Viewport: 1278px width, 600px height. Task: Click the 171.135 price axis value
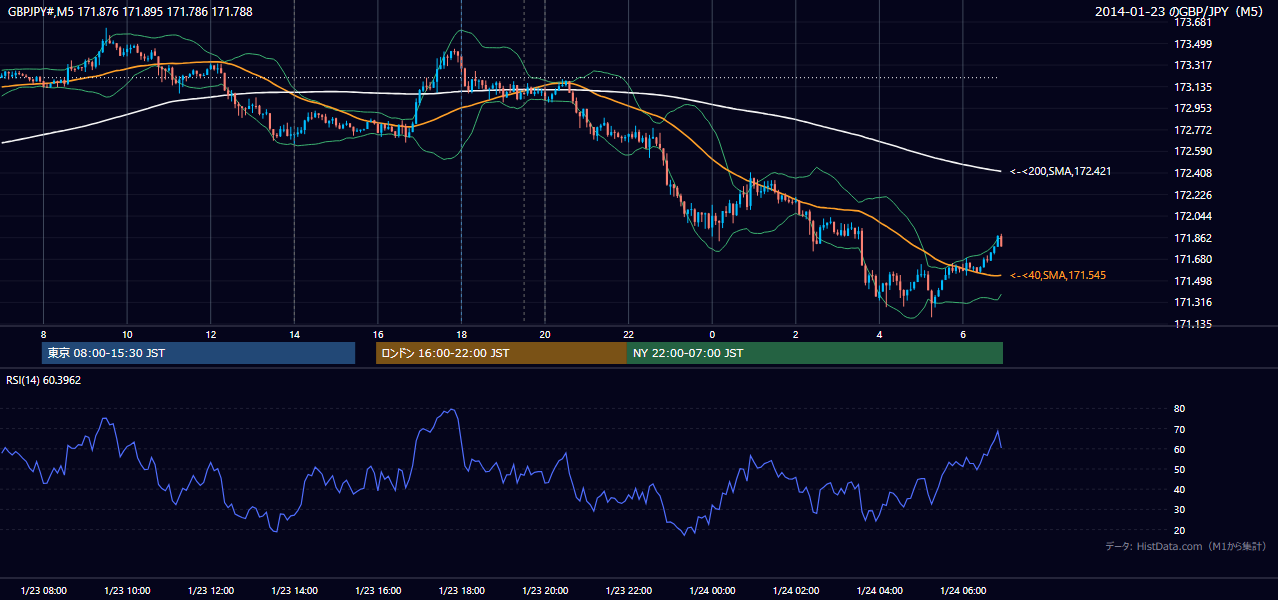(1193, 324)
